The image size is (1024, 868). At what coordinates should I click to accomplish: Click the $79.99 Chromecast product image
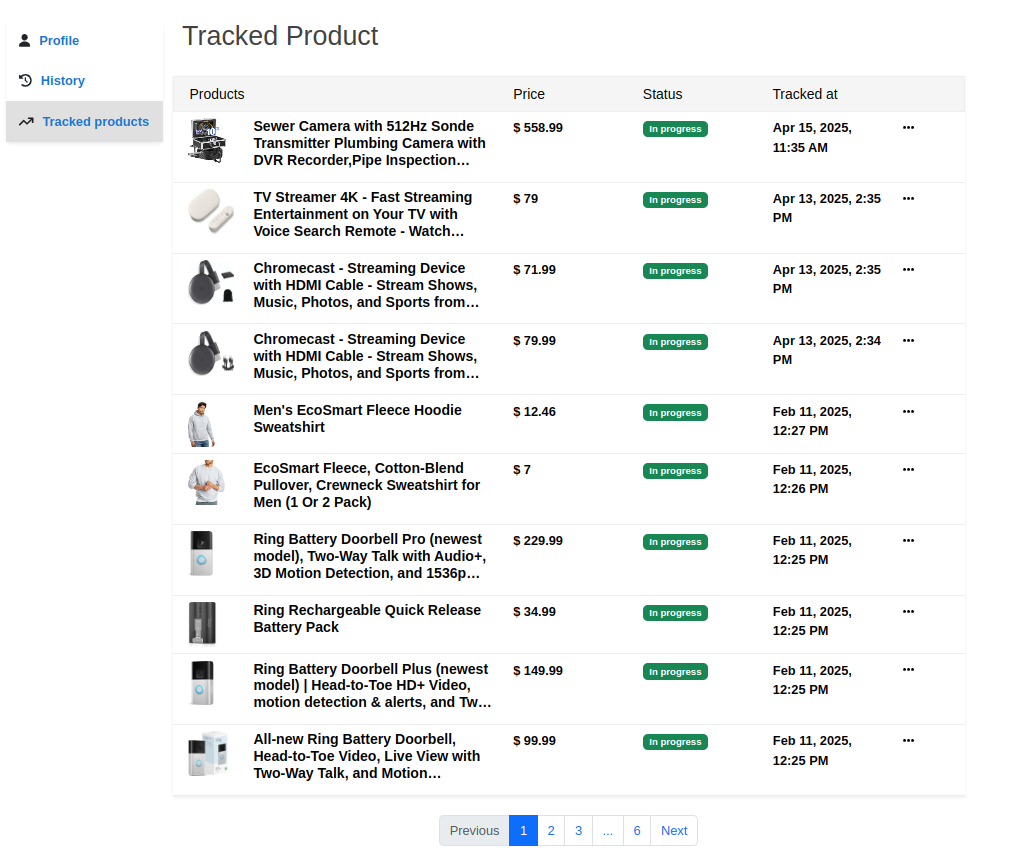(212, 354)
